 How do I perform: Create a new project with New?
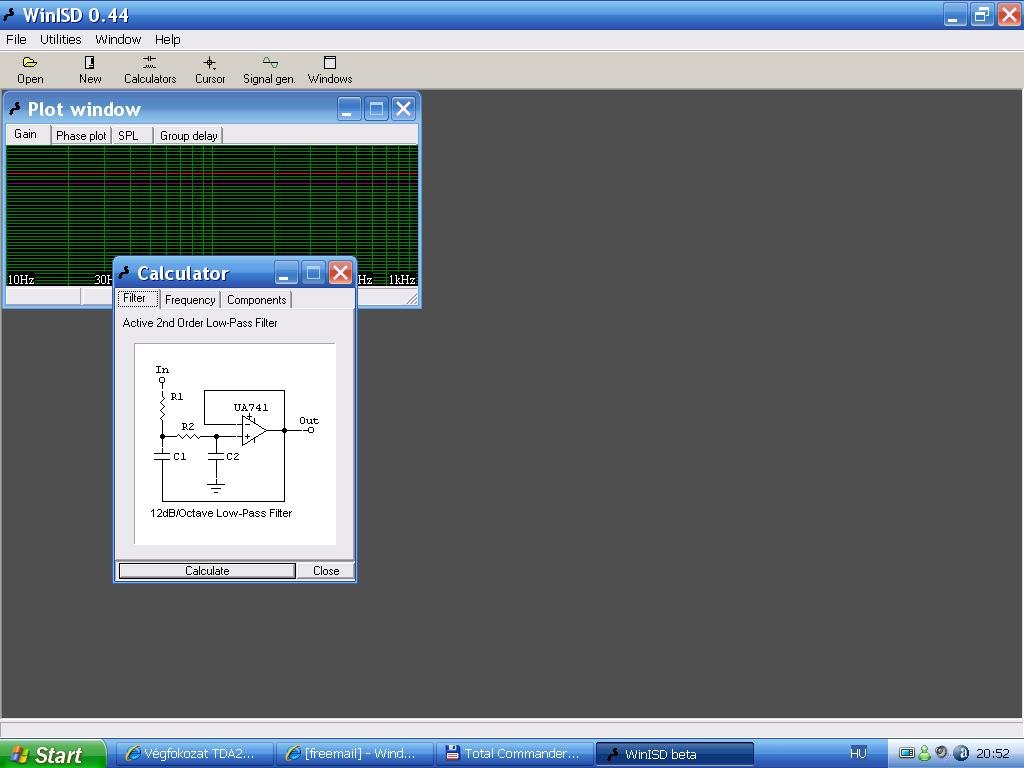pyautogui.click(x=89, y=70)
